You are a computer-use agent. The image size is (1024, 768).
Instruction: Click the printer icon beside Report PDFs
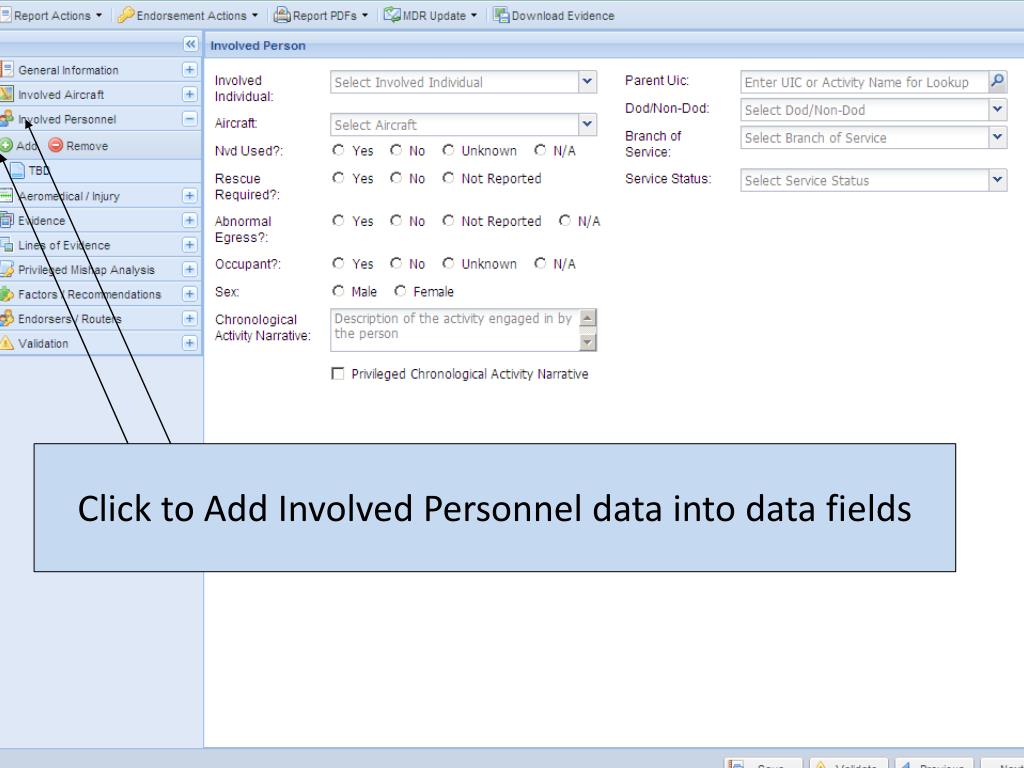point(281,15)
